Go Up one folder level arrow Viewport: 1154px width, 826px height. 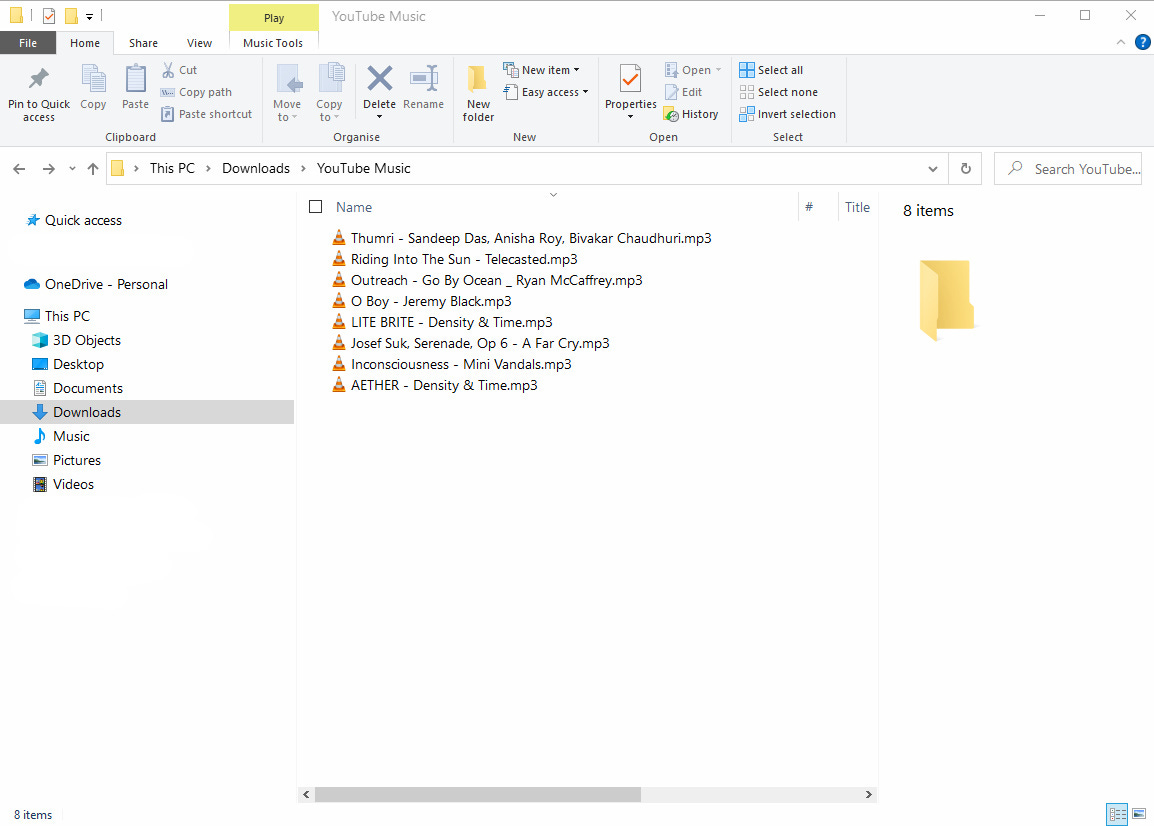pyautogui.click(x=93, y=169)
